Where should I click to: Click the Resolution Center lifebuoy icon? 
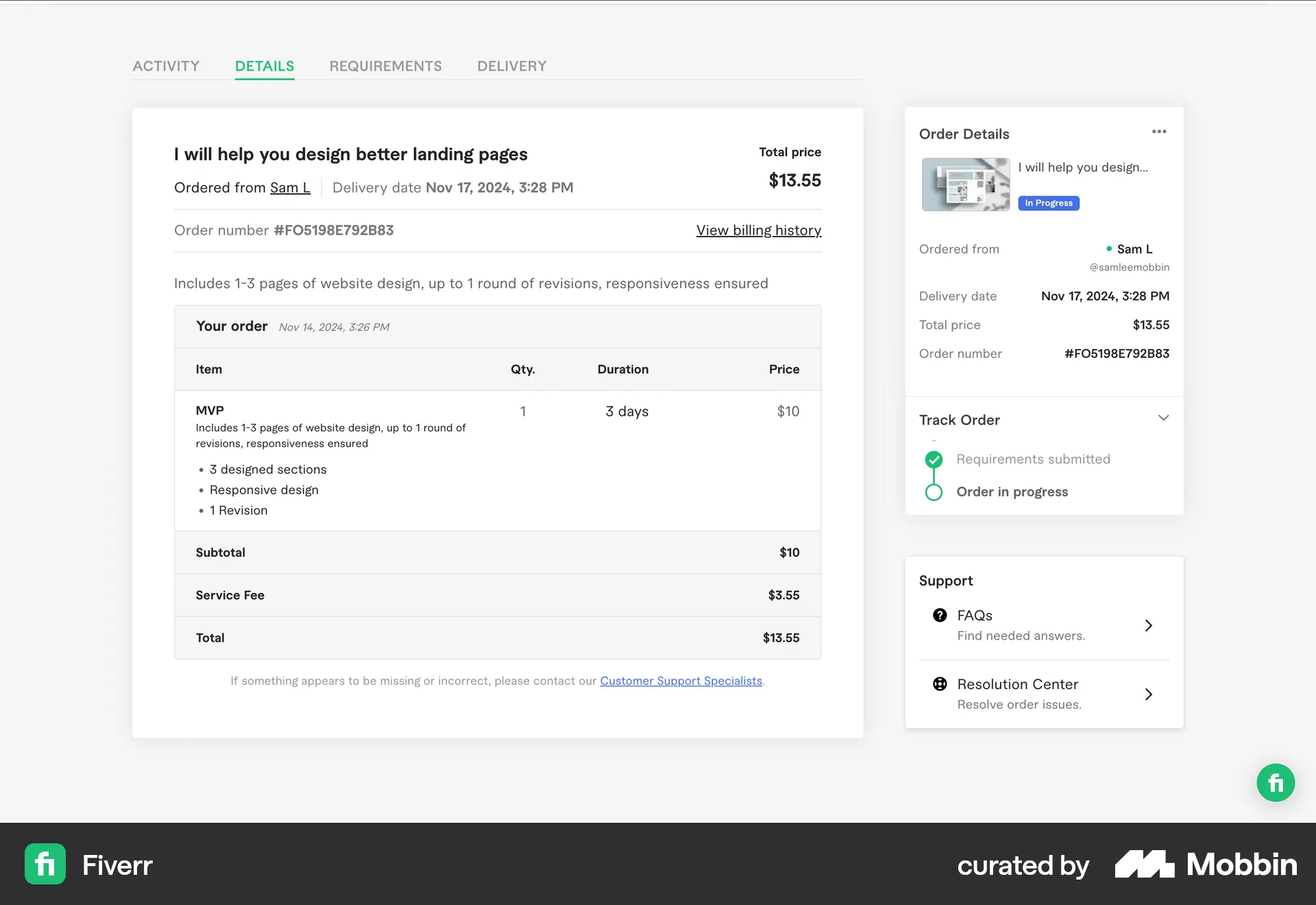940,684
